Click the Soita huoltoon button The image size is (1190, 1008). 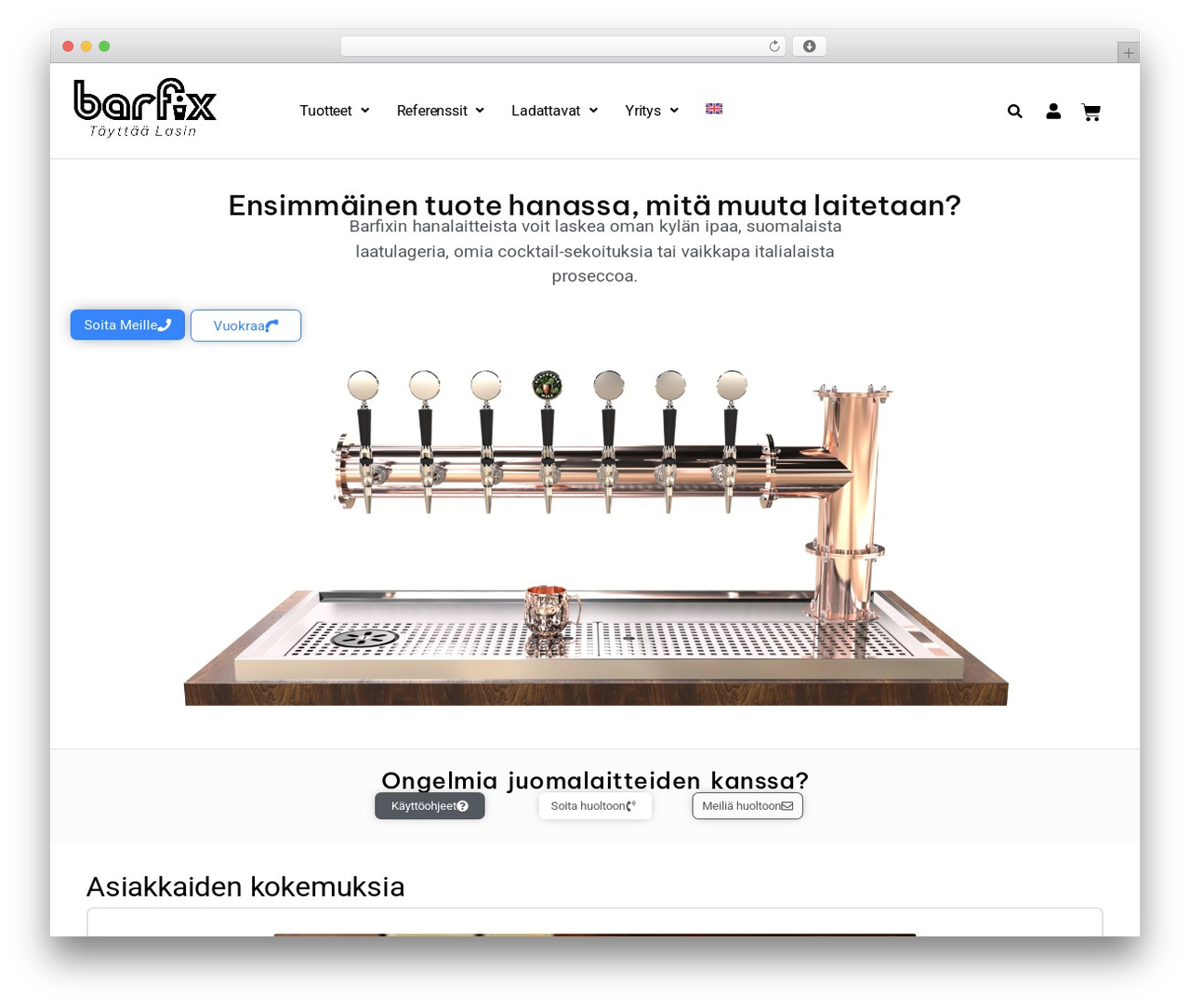tap(595, 806)
